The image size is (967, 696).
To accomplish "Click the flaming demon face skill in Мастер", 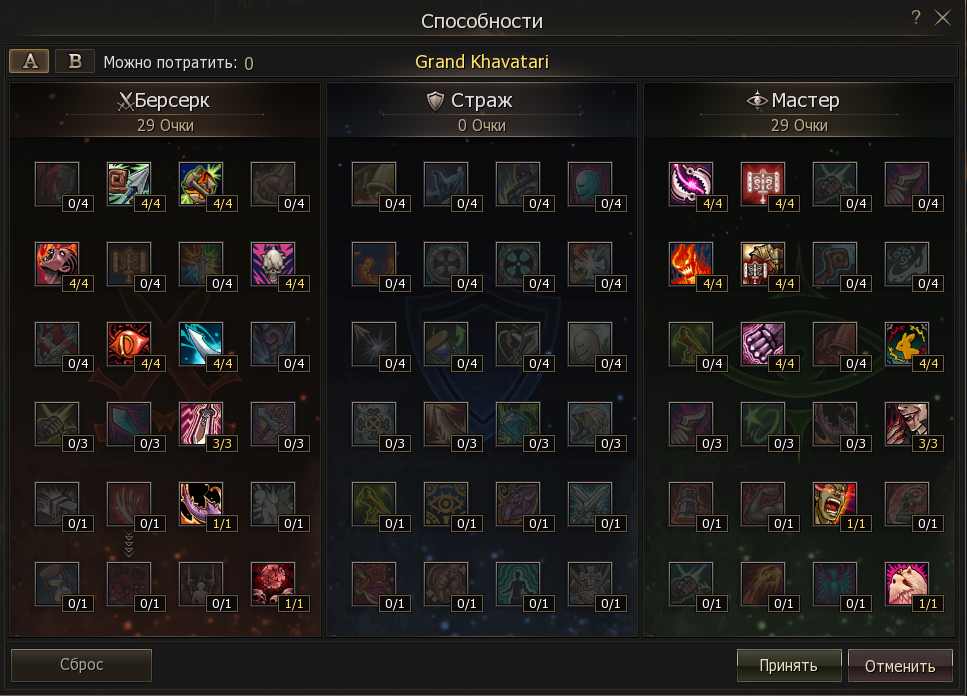I will 691,264.
